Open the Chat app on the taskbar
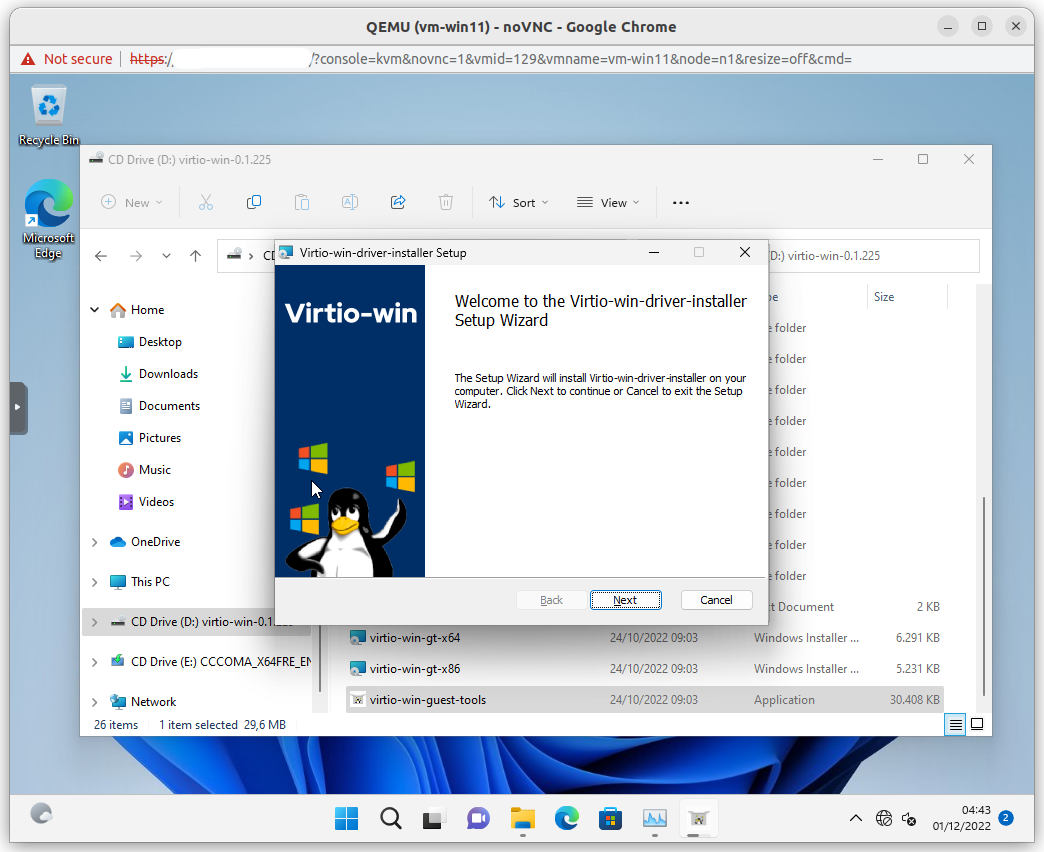1044x852 pixels. 478,818
